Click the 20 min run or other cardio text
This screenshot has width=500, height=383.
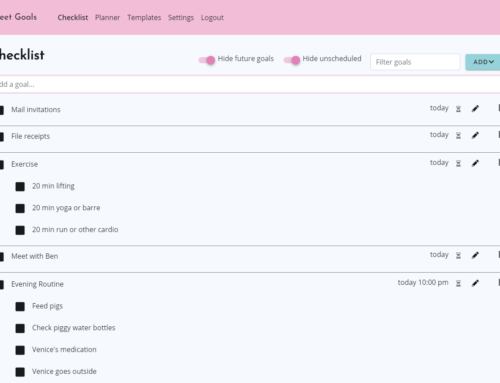[75, 230]
